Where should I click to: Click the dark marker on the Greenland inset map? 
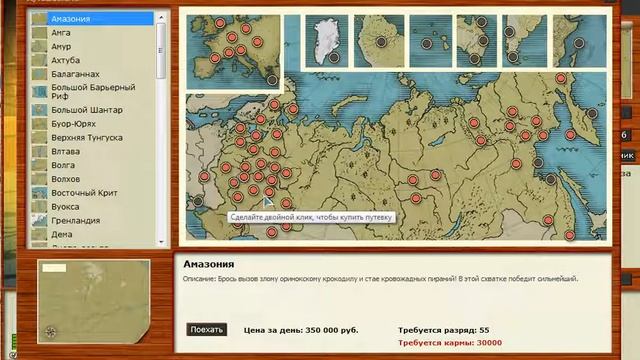pos(334,58)
